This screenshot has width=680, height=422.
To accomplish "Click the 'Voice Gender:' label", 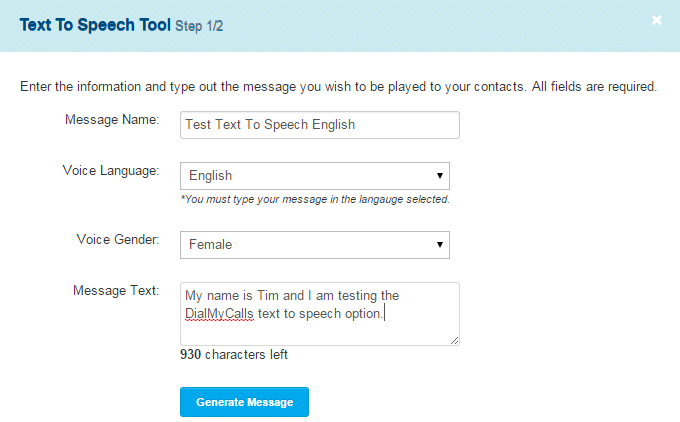I will click(118, 239).
